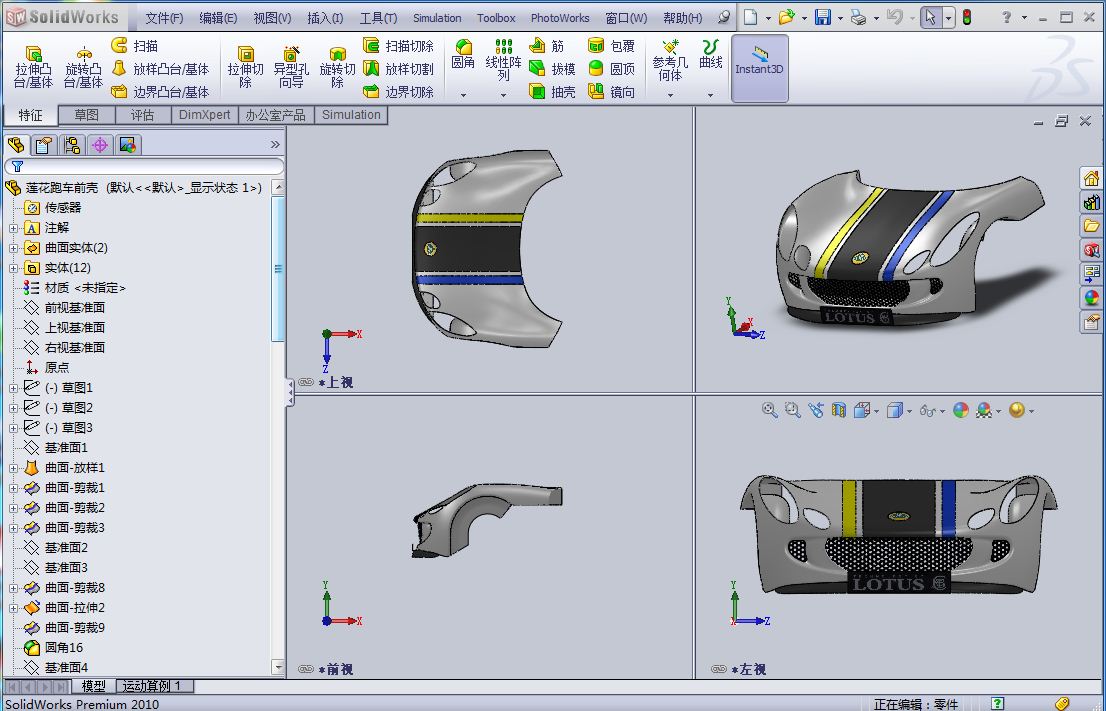Click the section view icon
This screenshot has width=1106, height=711.
[839, 411]
